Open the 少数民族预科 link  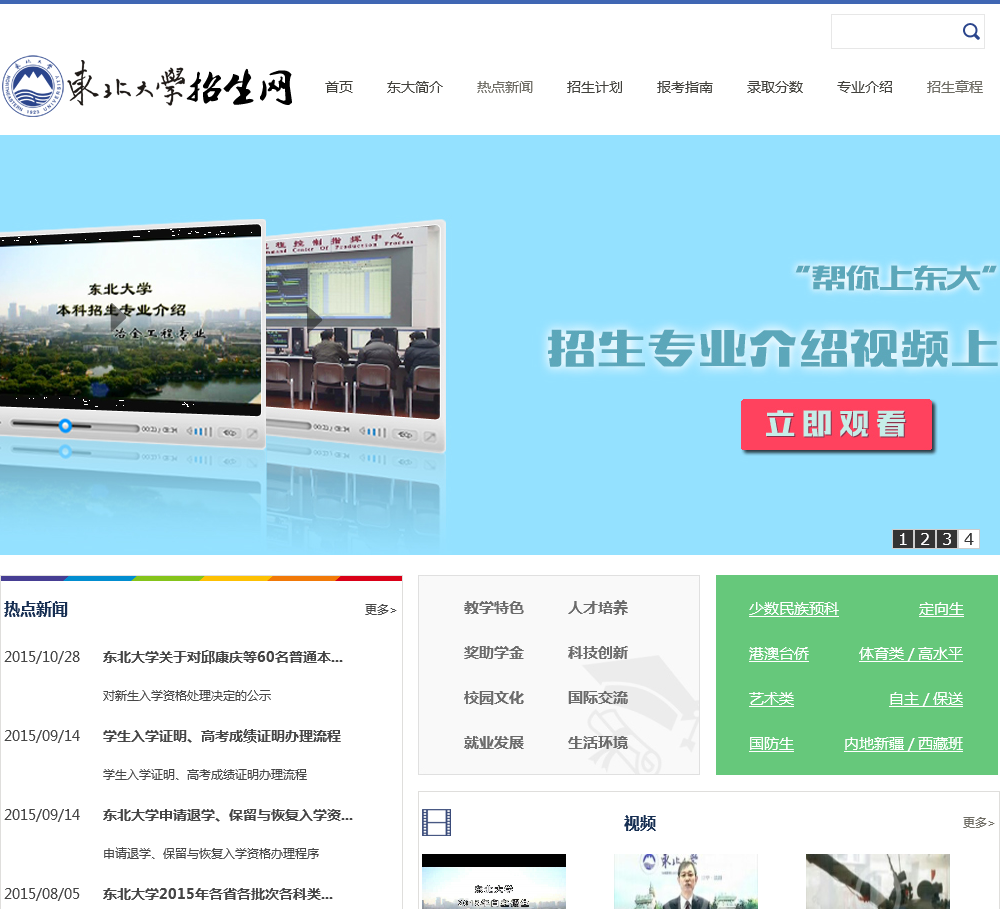pyautogui.click(x=793, y=609)
